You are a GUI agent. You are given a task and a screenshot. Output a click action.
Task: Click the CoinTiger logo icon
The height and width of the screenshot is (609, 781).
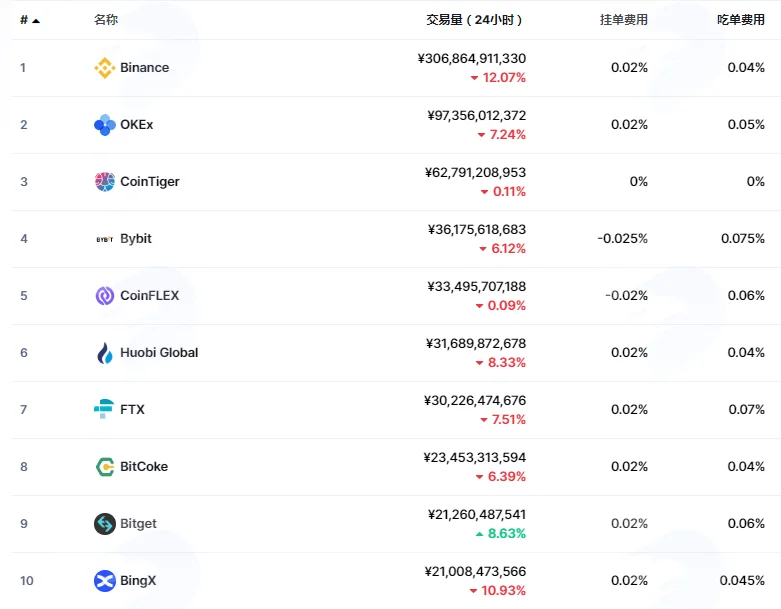click(105, 182)
